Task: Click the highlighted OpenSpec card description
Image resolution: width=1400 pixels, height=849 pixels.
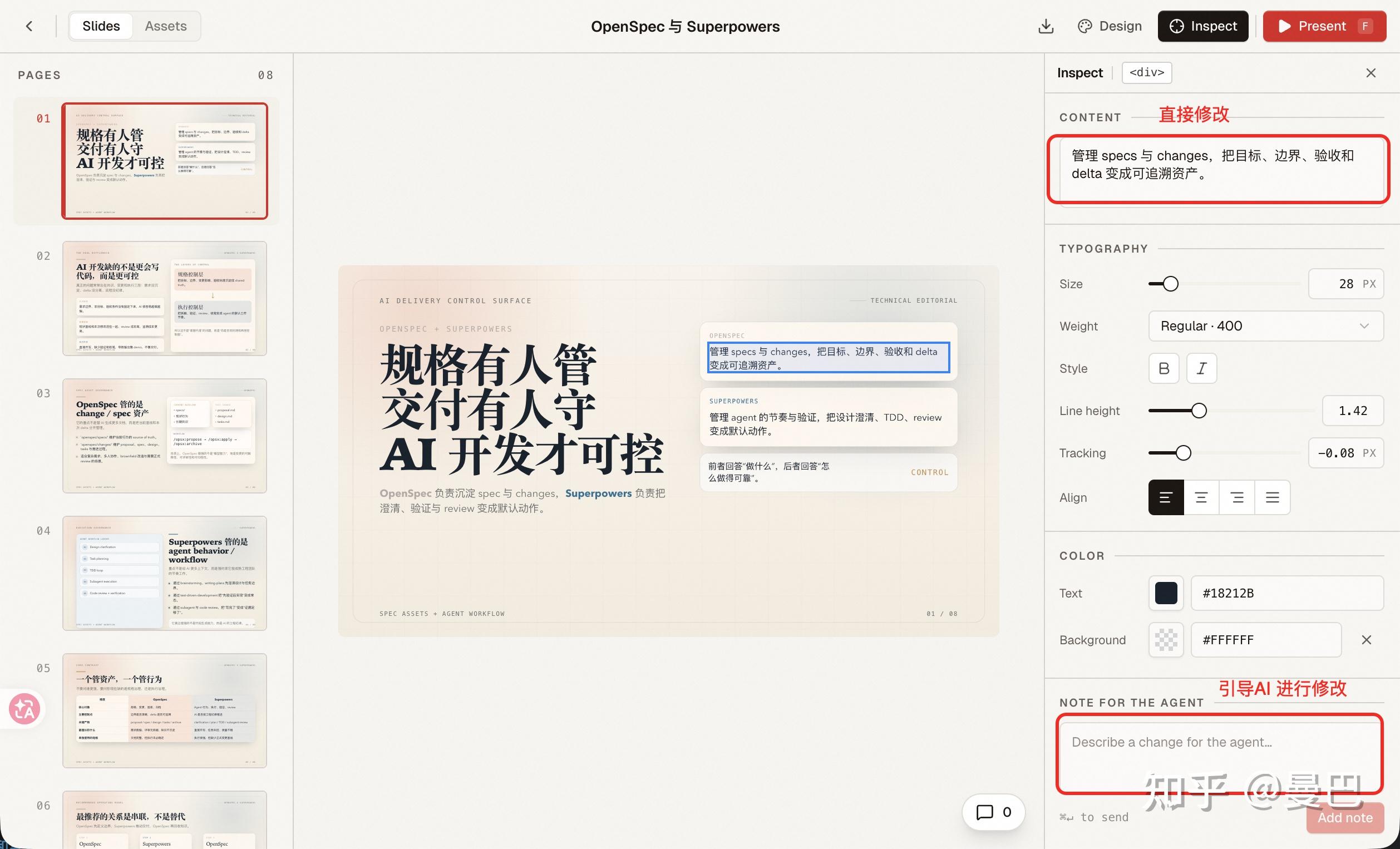Action: pyautogui.click(x=829, y=358)
